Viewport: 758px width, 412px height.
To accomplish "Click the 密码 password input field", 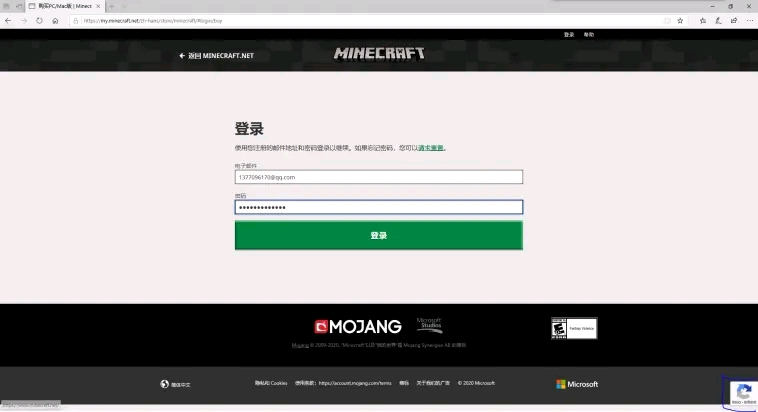I will pos(379,207).
